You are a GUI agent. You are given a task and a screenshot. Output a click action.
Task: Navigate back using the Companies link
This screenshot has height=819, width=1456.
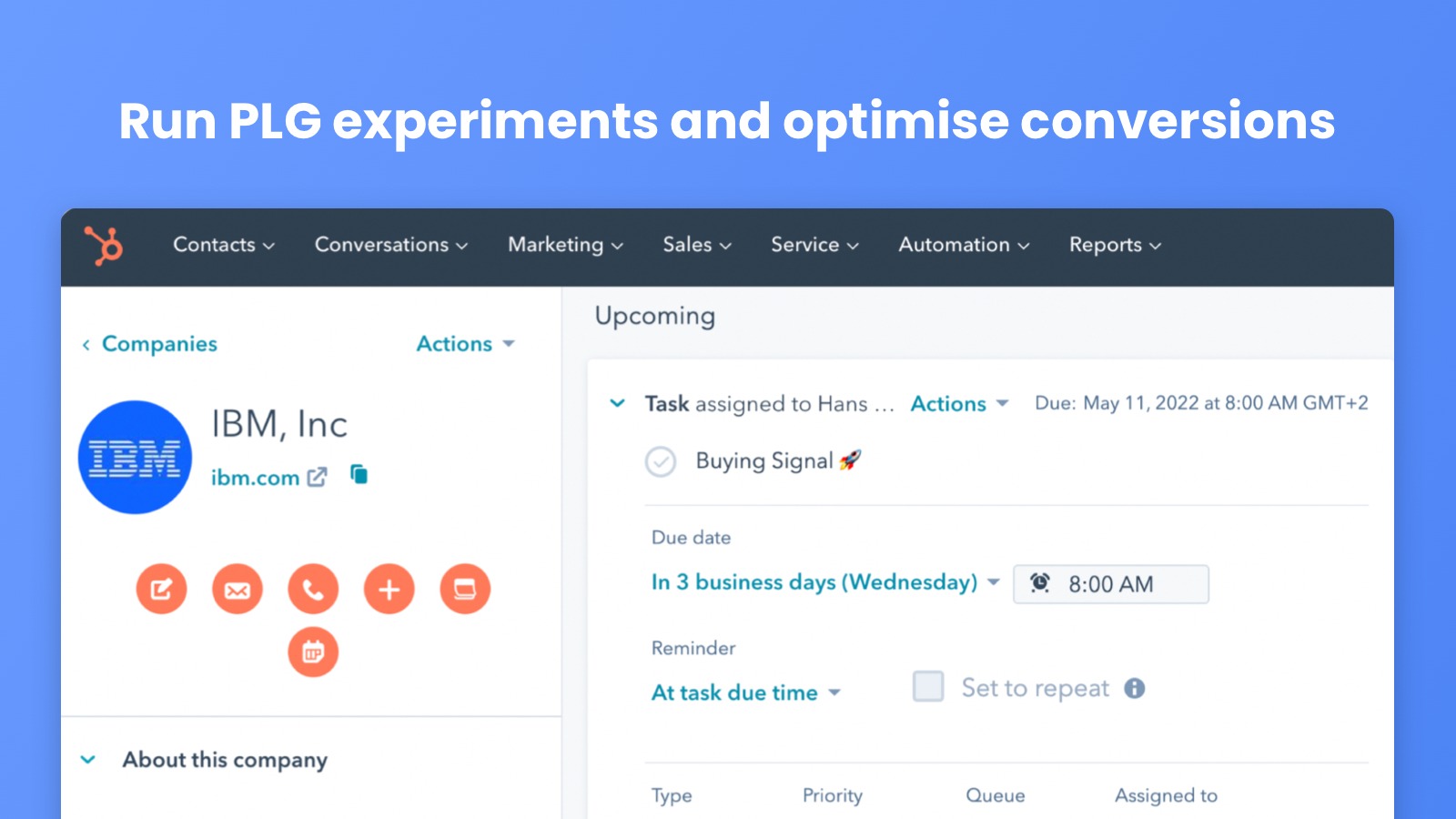click(157, 344)
